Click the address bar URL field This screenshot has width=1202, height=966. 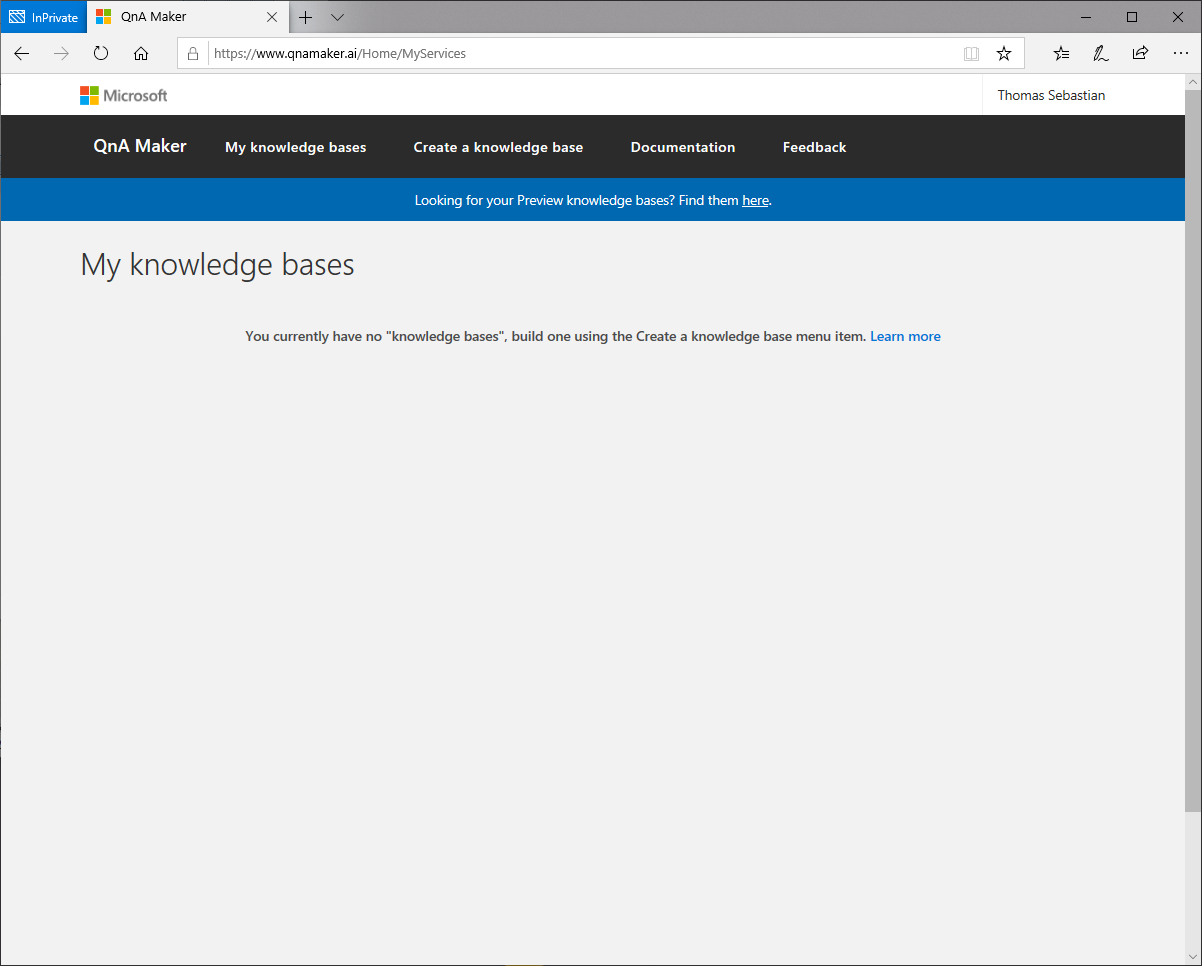pos(580,54)
